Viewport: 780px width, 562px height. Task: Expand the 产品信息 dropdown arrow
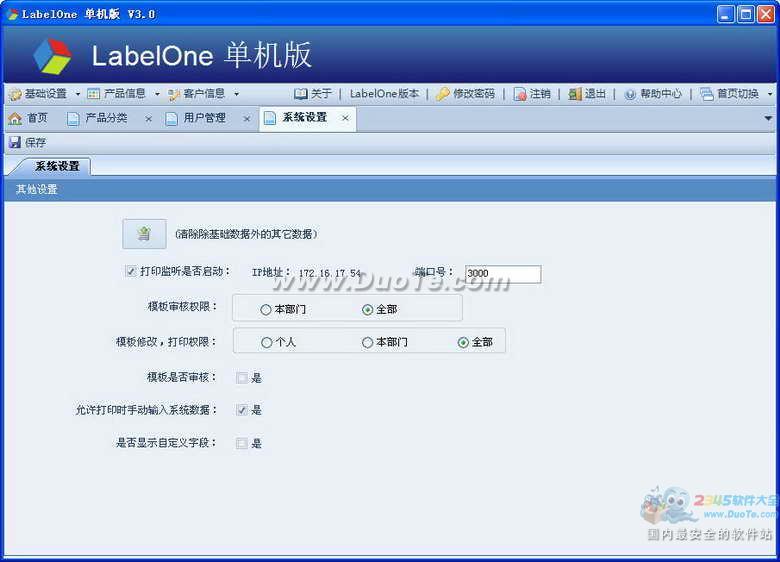(x=157, y=94)
